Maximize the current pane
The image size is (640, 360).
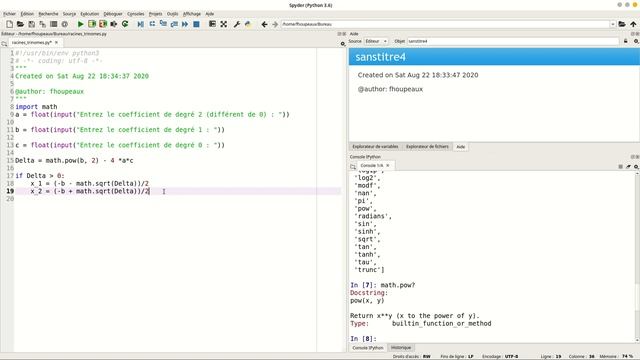(212, 24)
